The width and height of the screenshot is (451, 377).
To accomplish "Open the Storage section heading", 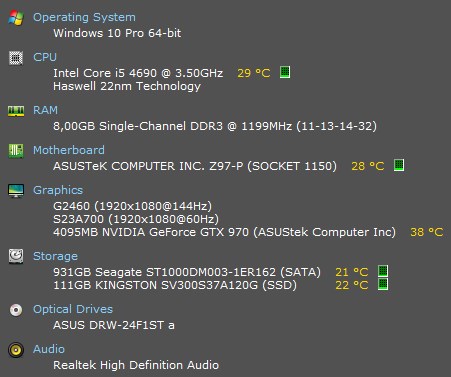I will pyautogui.click(x=55, y=256).
